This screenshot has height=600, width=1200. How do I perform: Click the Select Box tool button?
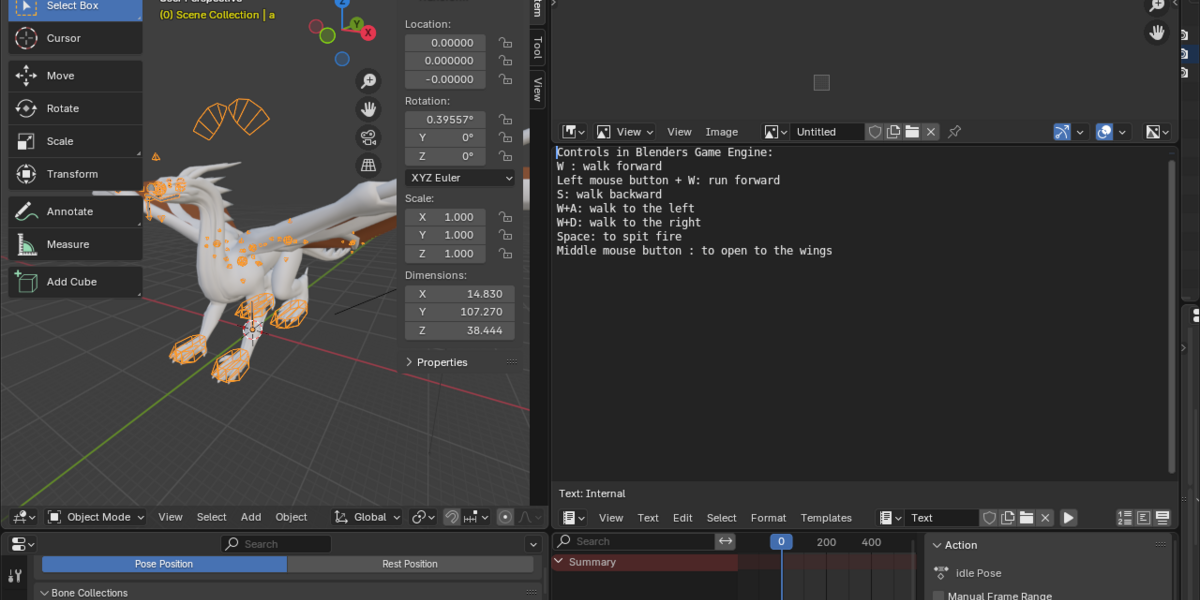tap(75, 8)
